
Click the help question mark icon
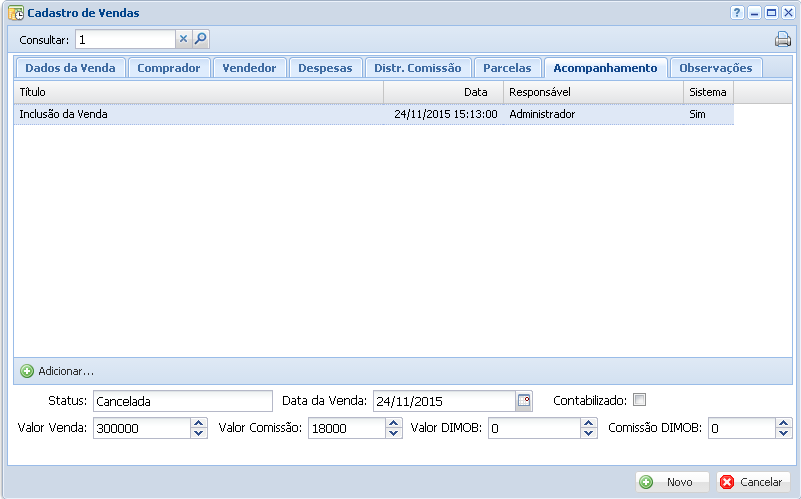(x=737, y=13)
